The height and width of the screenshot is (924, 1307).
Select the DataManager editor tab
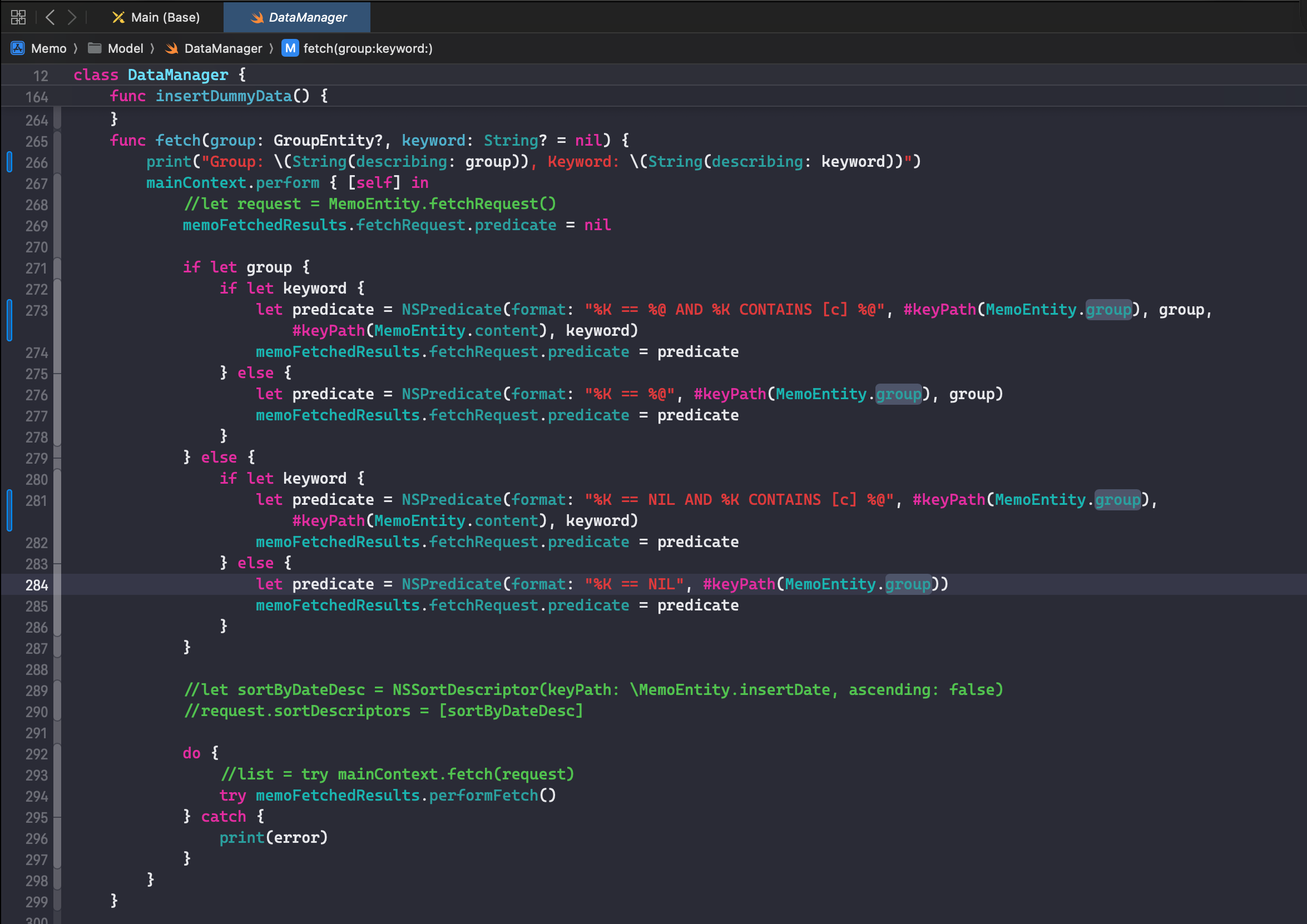click(308, 18)
